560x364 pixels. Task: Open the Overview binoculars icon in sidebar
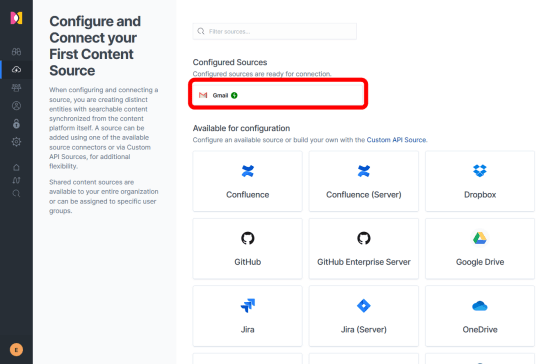[x=16, y=52]
